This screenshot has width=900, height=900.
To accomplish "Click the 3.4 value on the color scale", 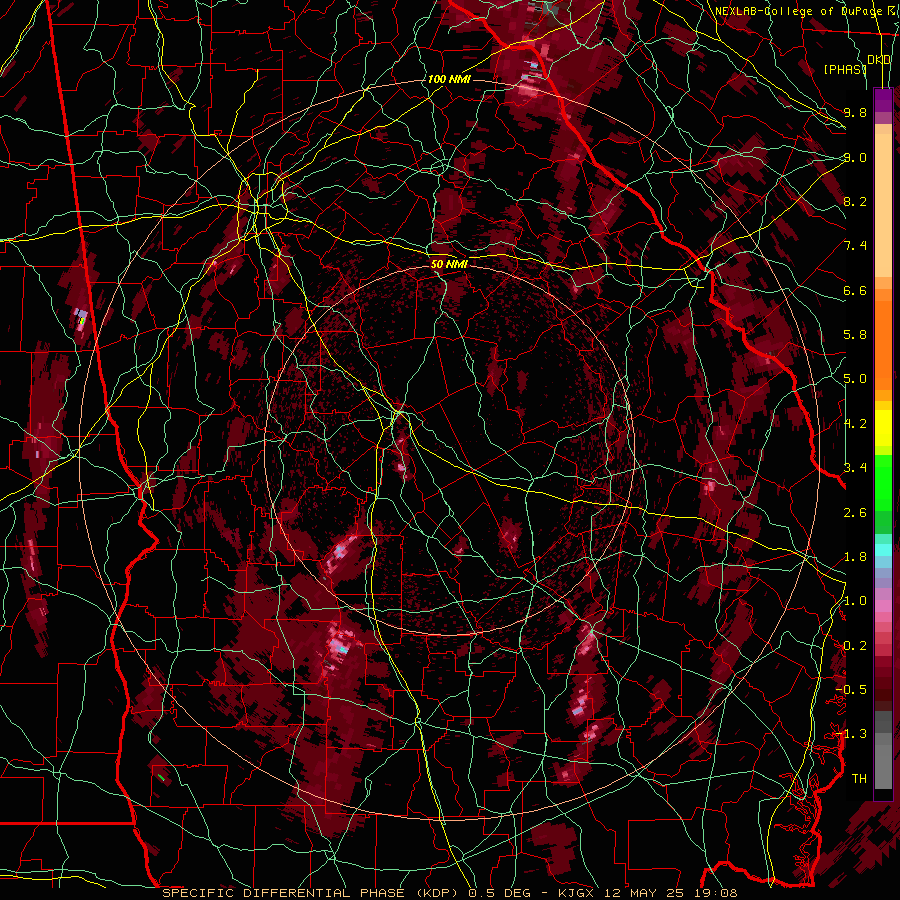I will pos(855,468).
